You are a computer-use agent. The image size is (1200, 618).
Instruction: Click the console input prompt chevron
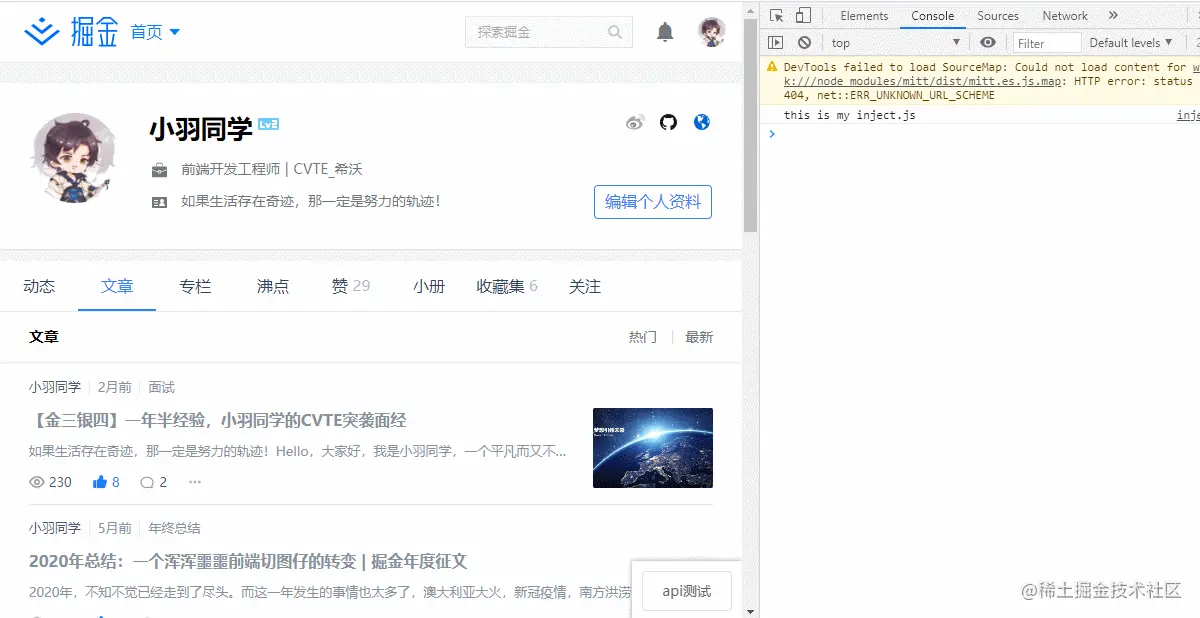(771, 134)
